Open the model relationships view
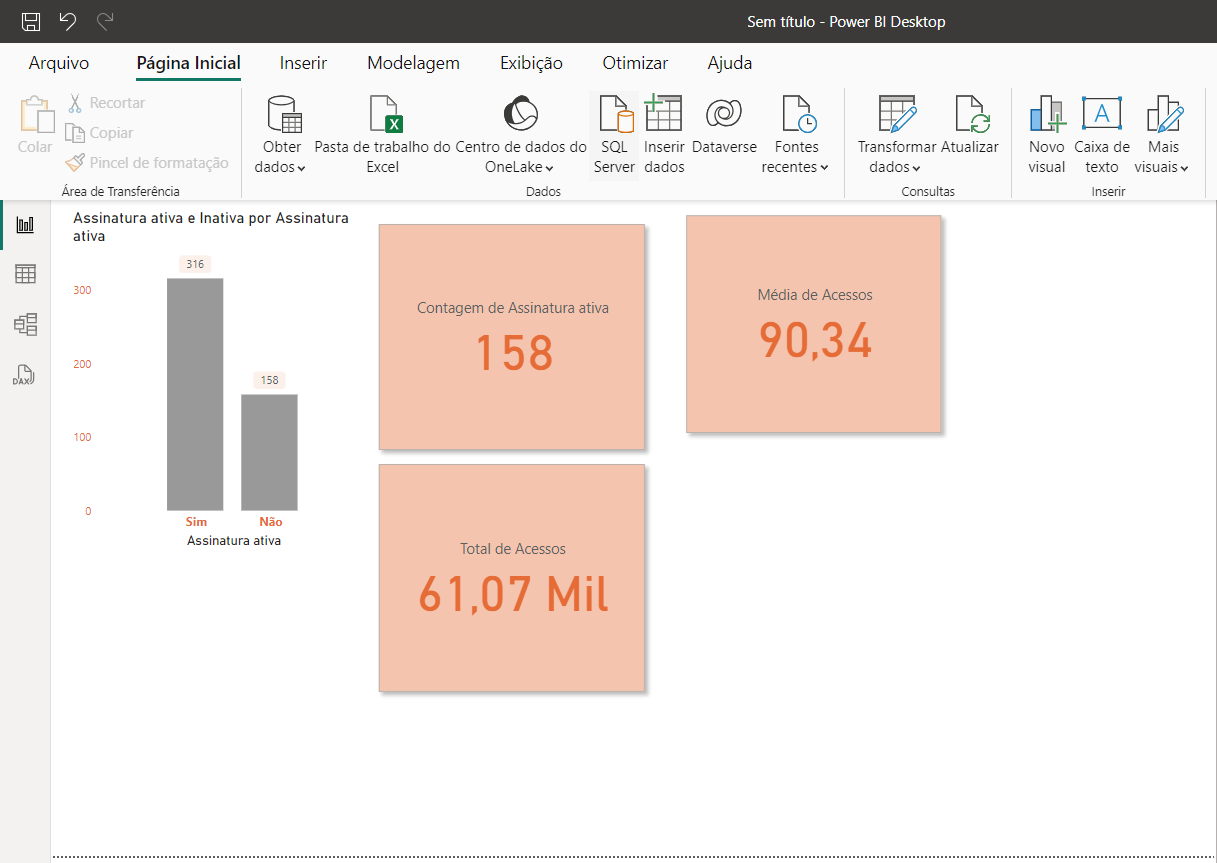 pyautogui.click(x=25, y=324)
